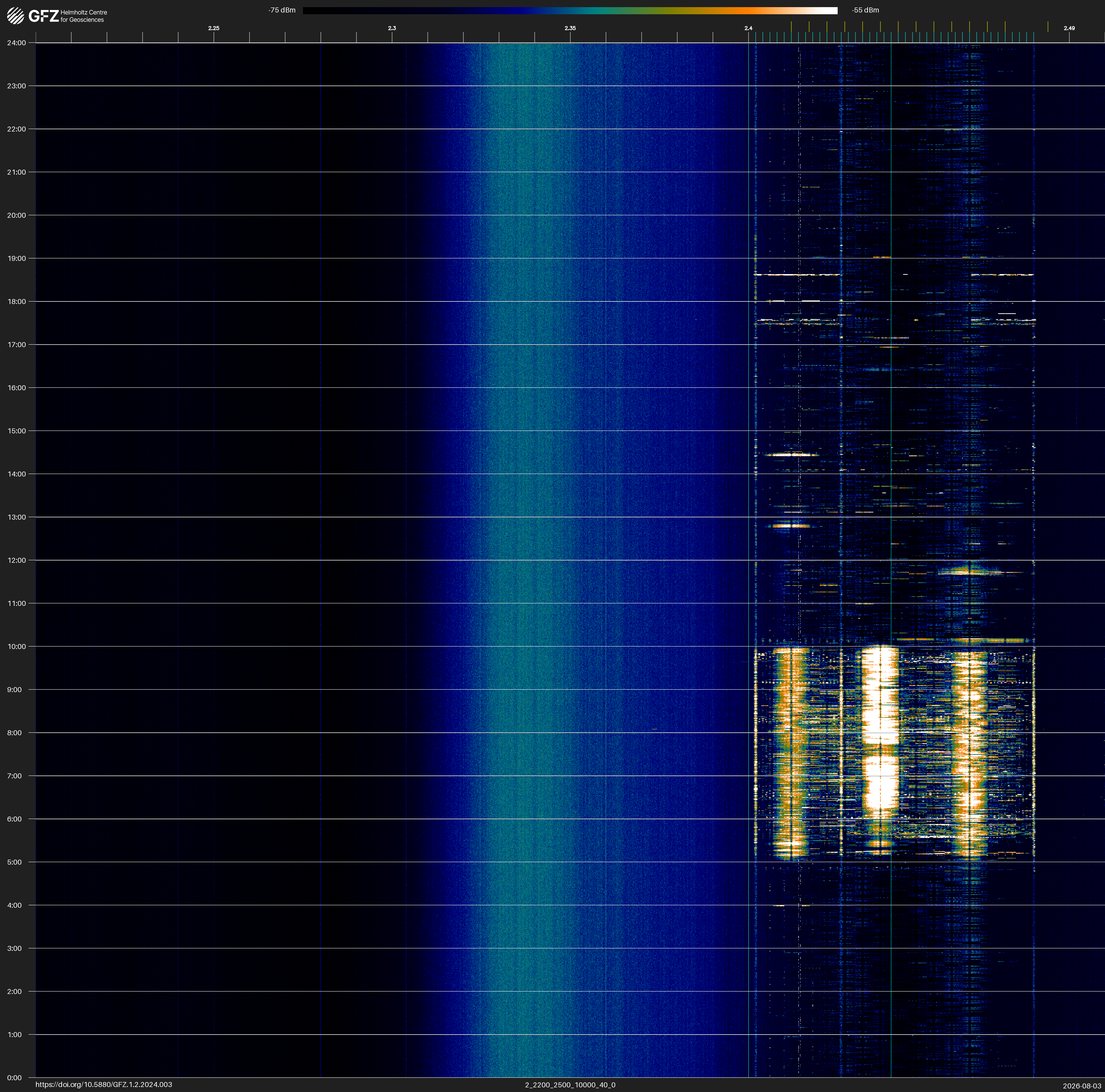Screen dimensions: 1105x1092
Task: Click the 24:00 time axis label
Action: point(17,43)
